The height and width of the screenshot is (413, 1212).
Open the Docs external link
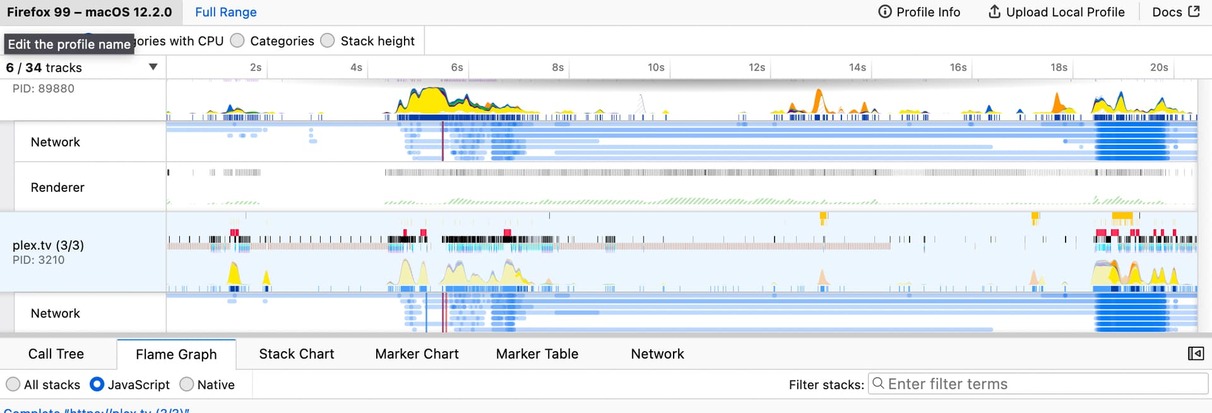1175,12
